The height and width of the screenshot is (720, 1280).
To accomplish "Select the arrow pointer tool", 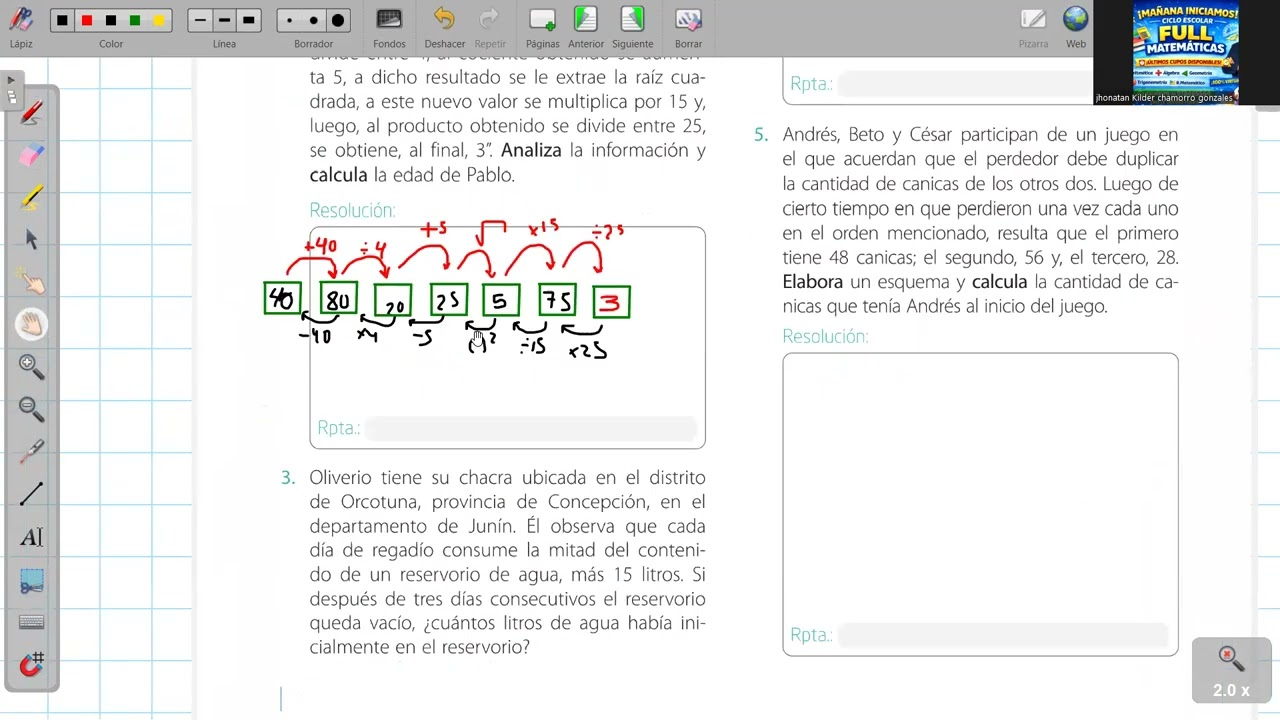I will (31, 239).
